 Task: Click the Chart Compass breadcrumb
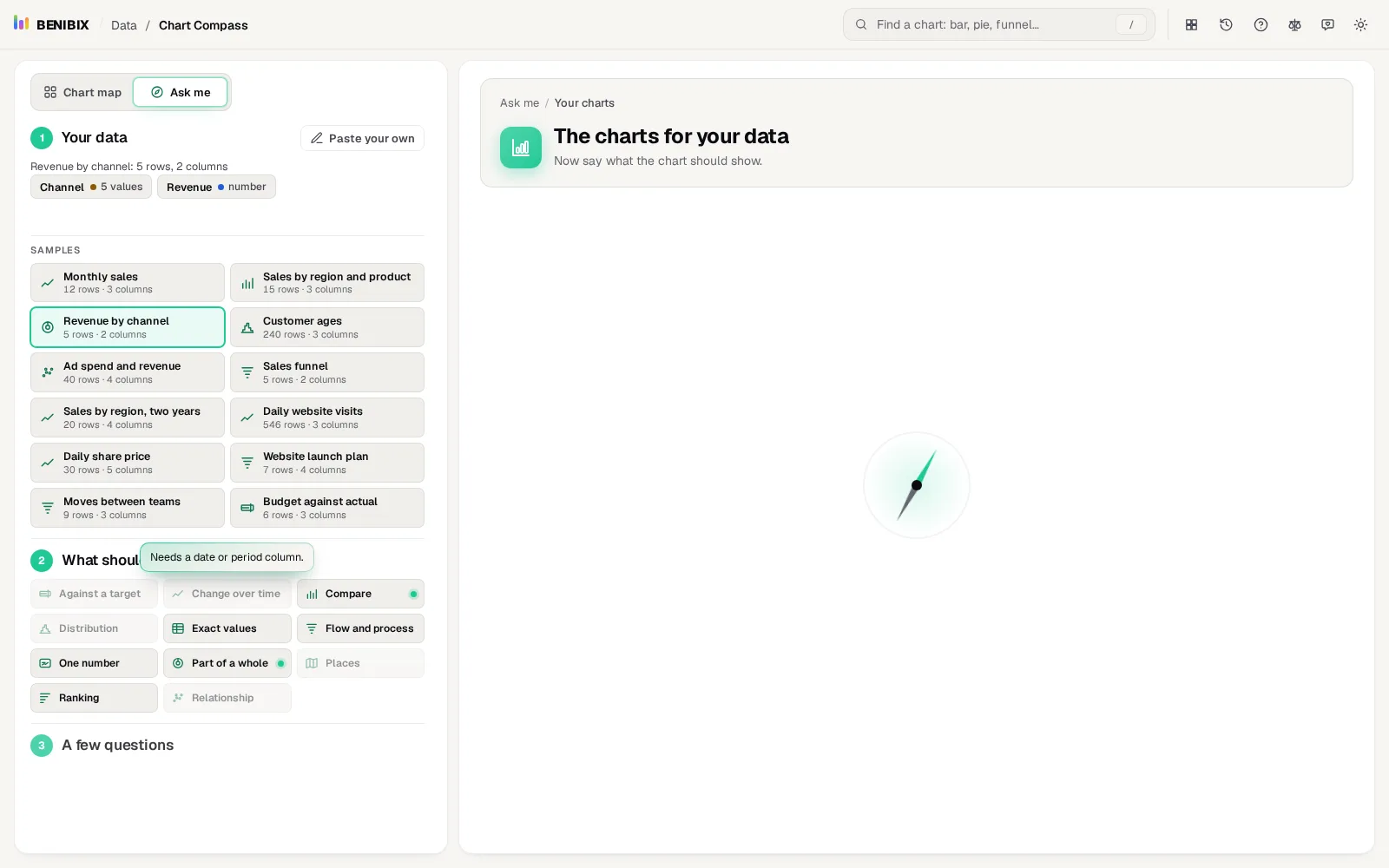point(203,25)
